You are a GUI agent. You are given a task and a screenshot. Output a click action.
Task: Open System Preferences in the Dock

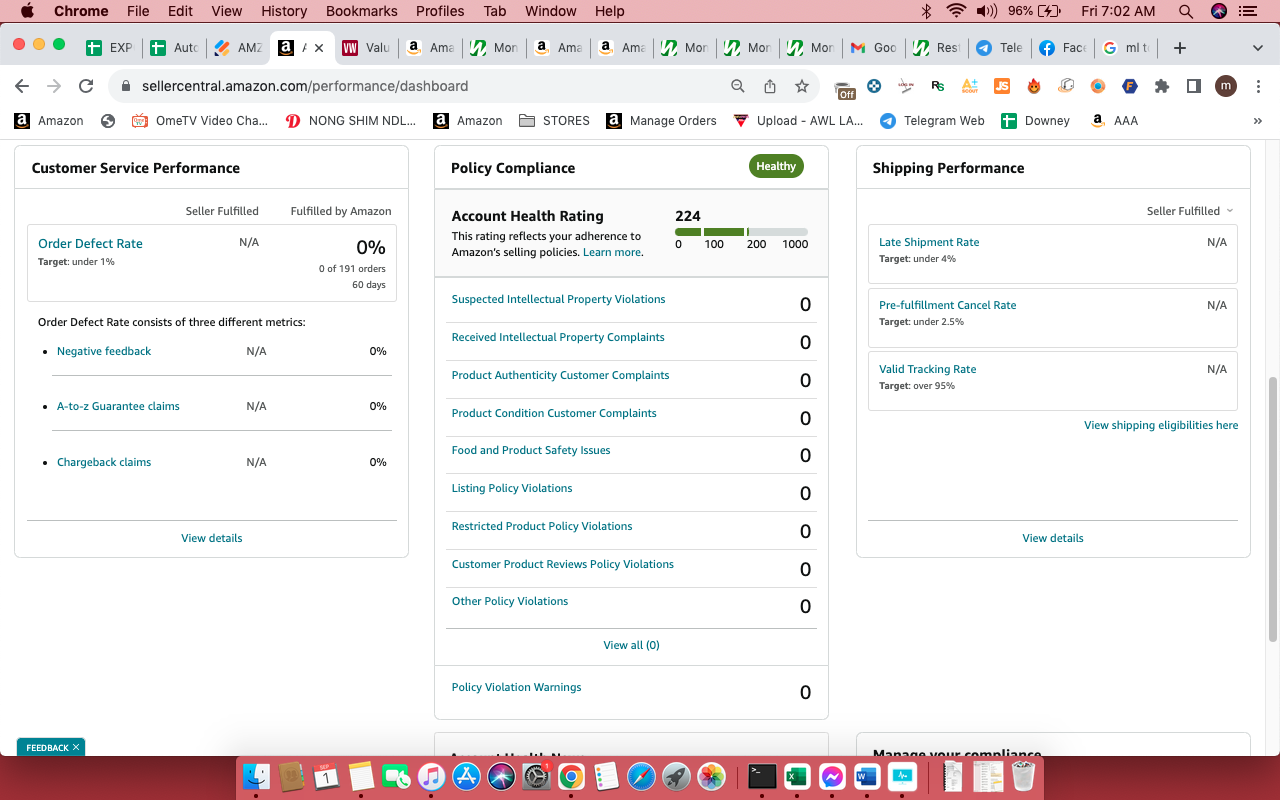(537, 776)
